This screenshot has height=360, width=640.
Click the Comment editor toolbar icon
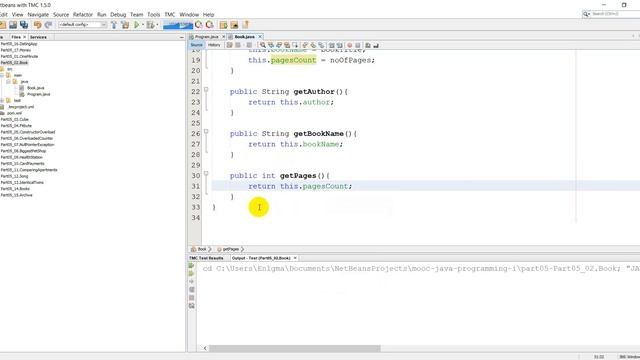click(x=367, y=45)
